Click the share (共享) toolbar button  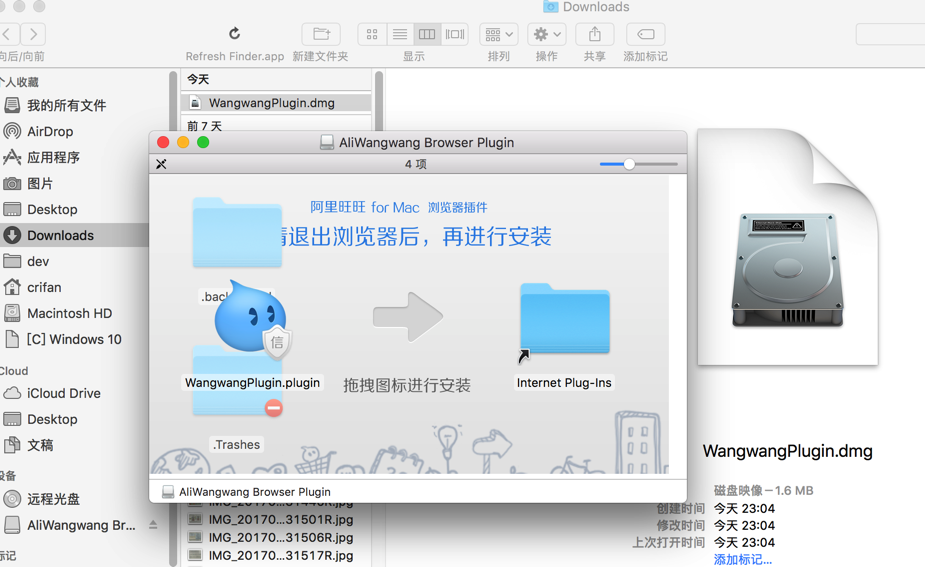(595, 34)
